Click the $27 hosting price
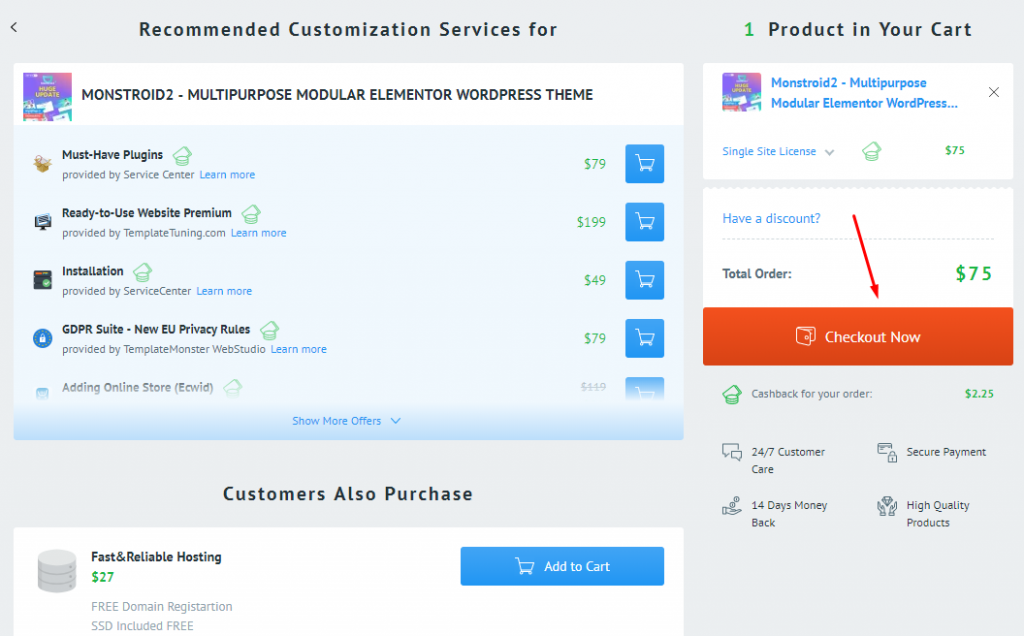 coord(103,577)
